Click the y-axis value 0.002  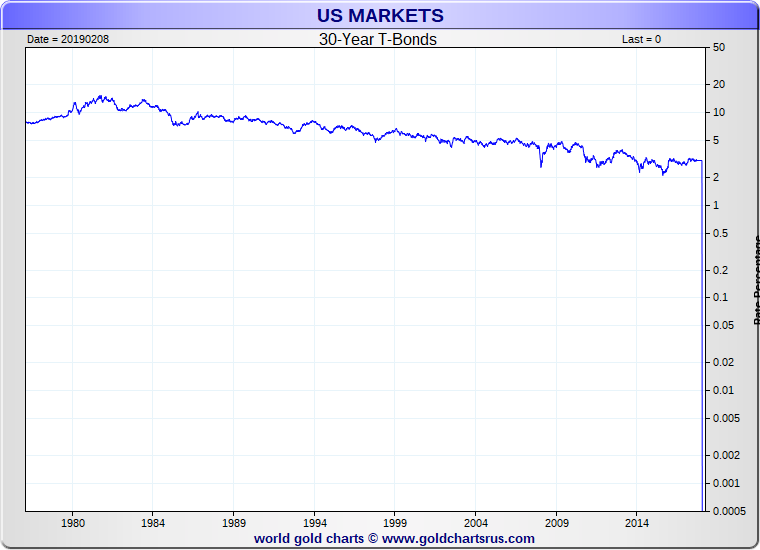point(727,456)
